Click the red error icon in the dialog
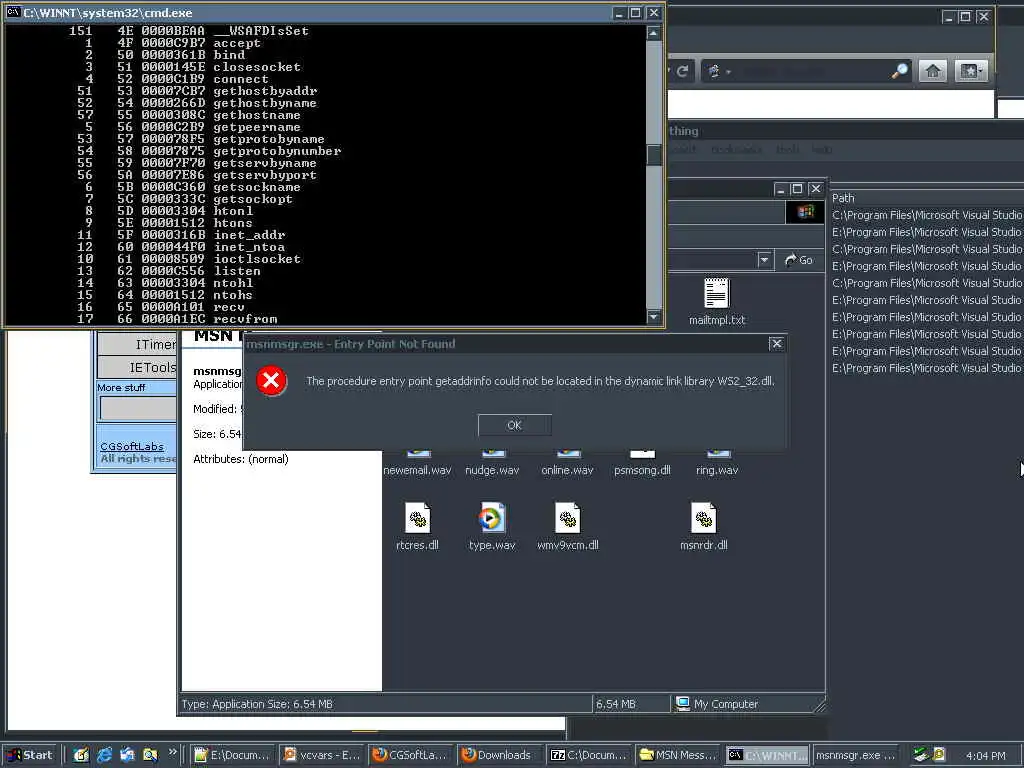The height and width of the screenshot is (768, 1024). point(271,381)
